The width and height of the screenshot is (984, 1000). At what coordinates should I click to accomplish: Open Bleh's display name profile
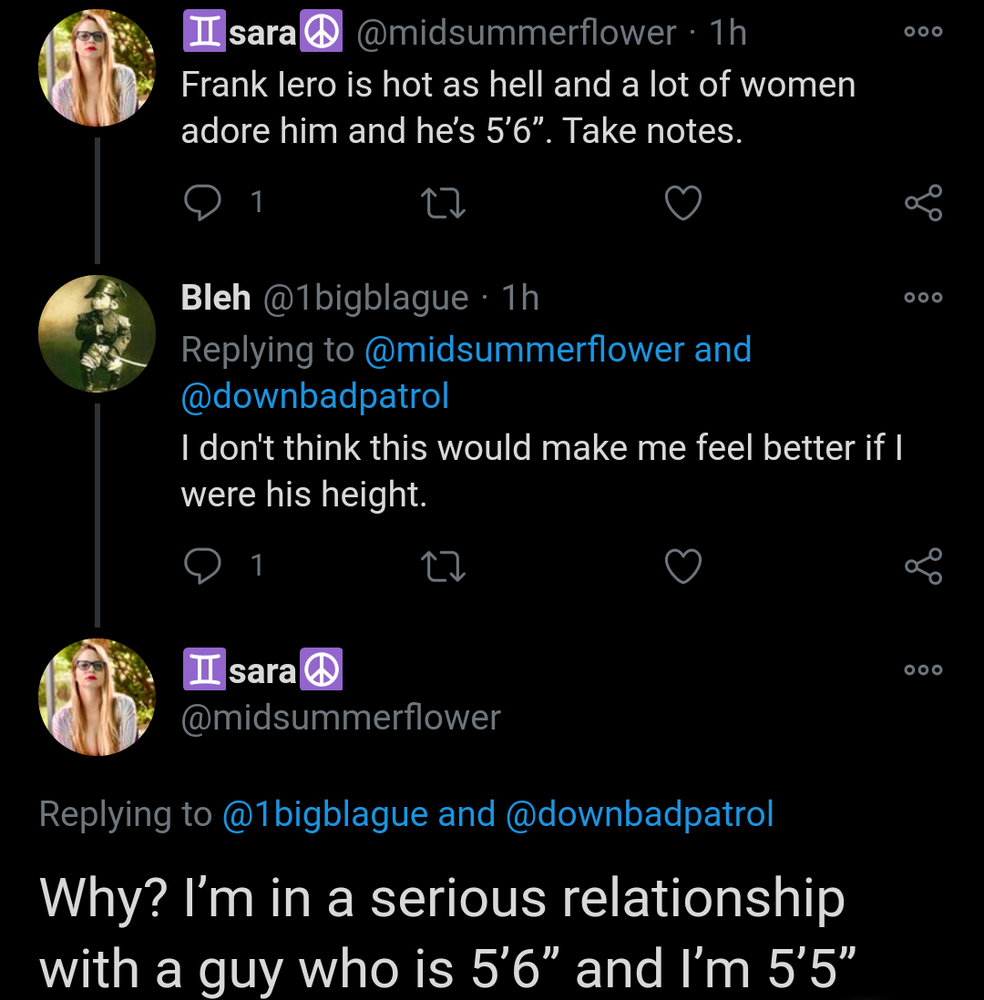tap(216, 297)
